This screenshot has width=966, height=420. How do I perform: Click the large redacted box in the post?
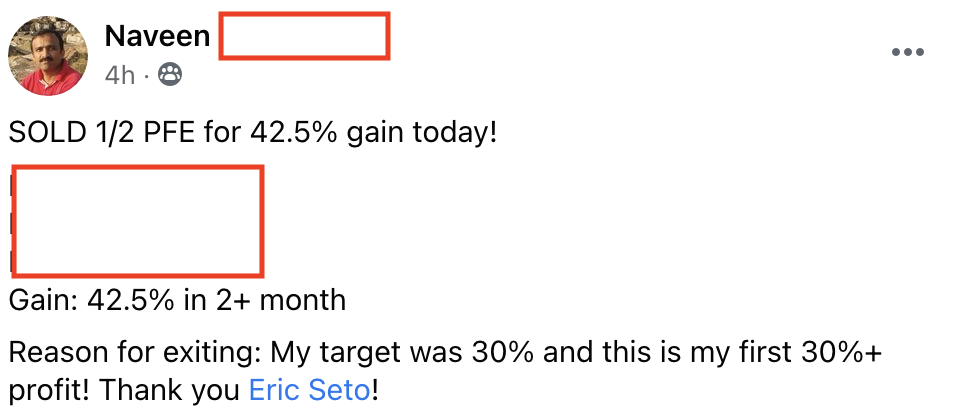[x=138, y=220]
